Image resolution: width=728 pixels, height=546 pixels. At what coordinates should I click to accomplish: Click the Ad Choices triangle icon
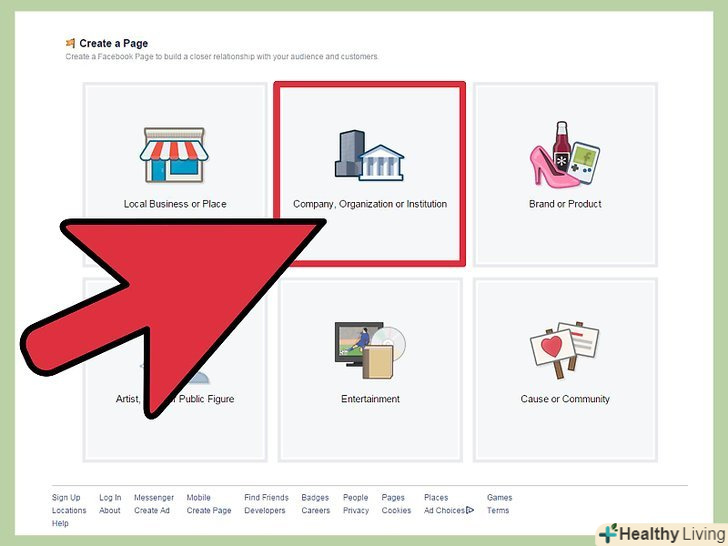tap(470, 510)
